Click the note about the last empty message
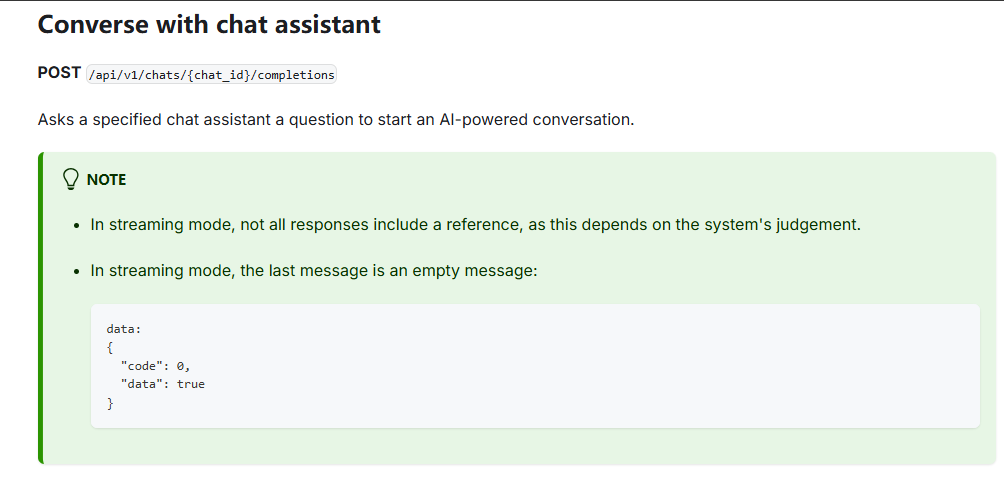This screenshot has height=484, width=1004. (x=314, y=271)
